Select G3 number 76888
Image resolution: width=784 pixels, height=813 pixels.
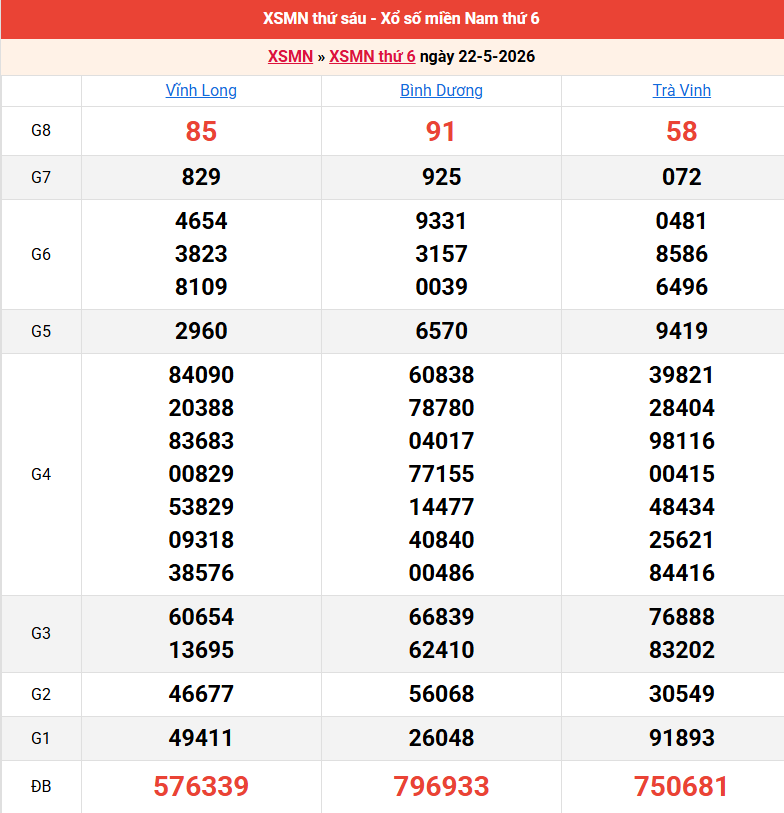tap(681, 617)
